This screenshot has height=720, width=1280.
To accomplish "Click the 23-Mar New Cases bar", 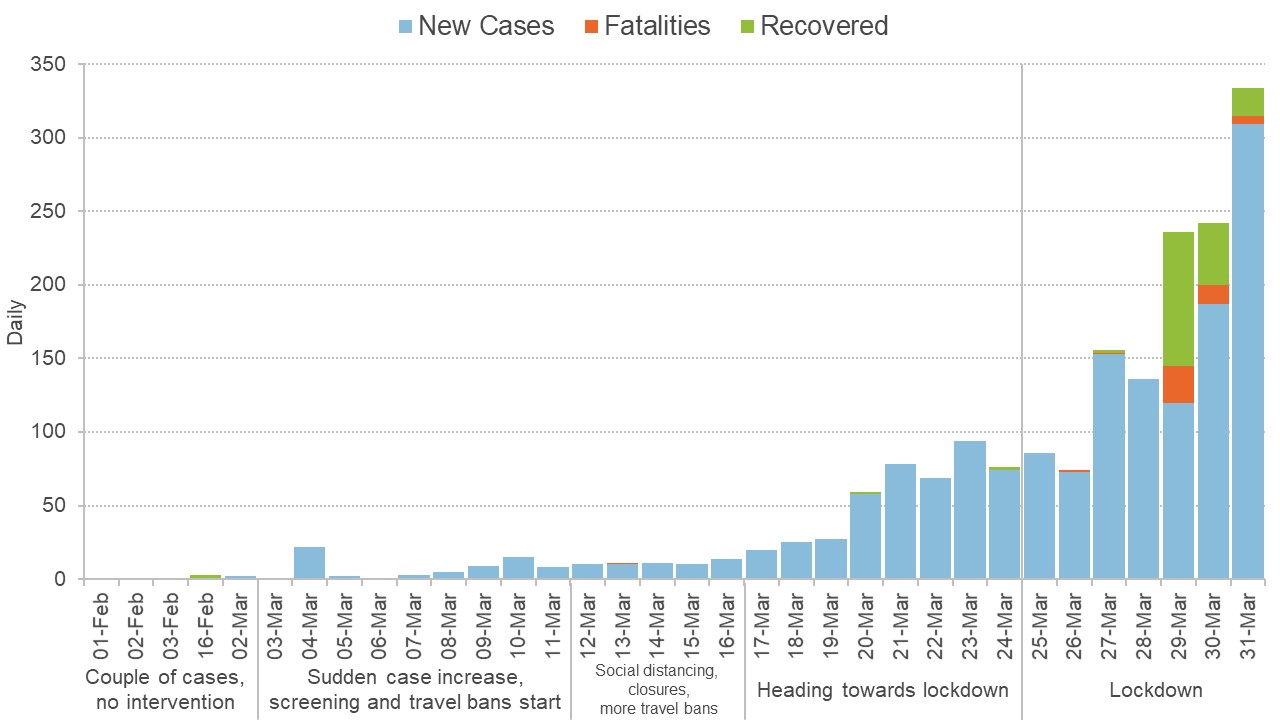I will (970, 510).
